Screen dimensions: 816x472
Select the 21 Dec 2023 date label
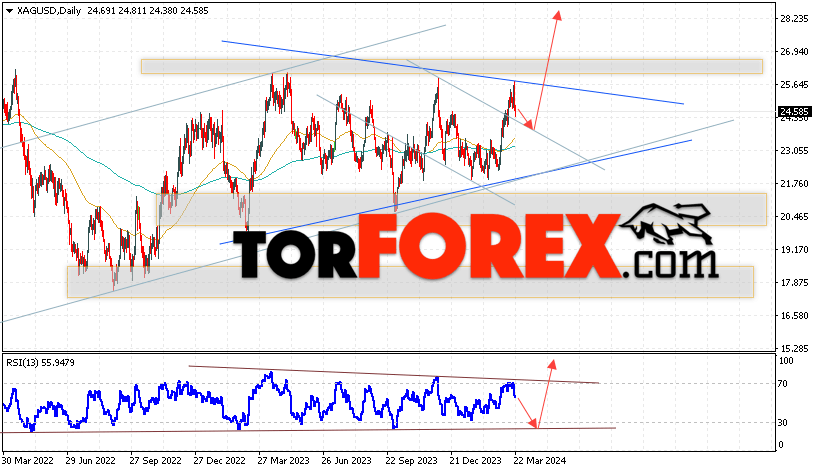(x=476, y=461)
